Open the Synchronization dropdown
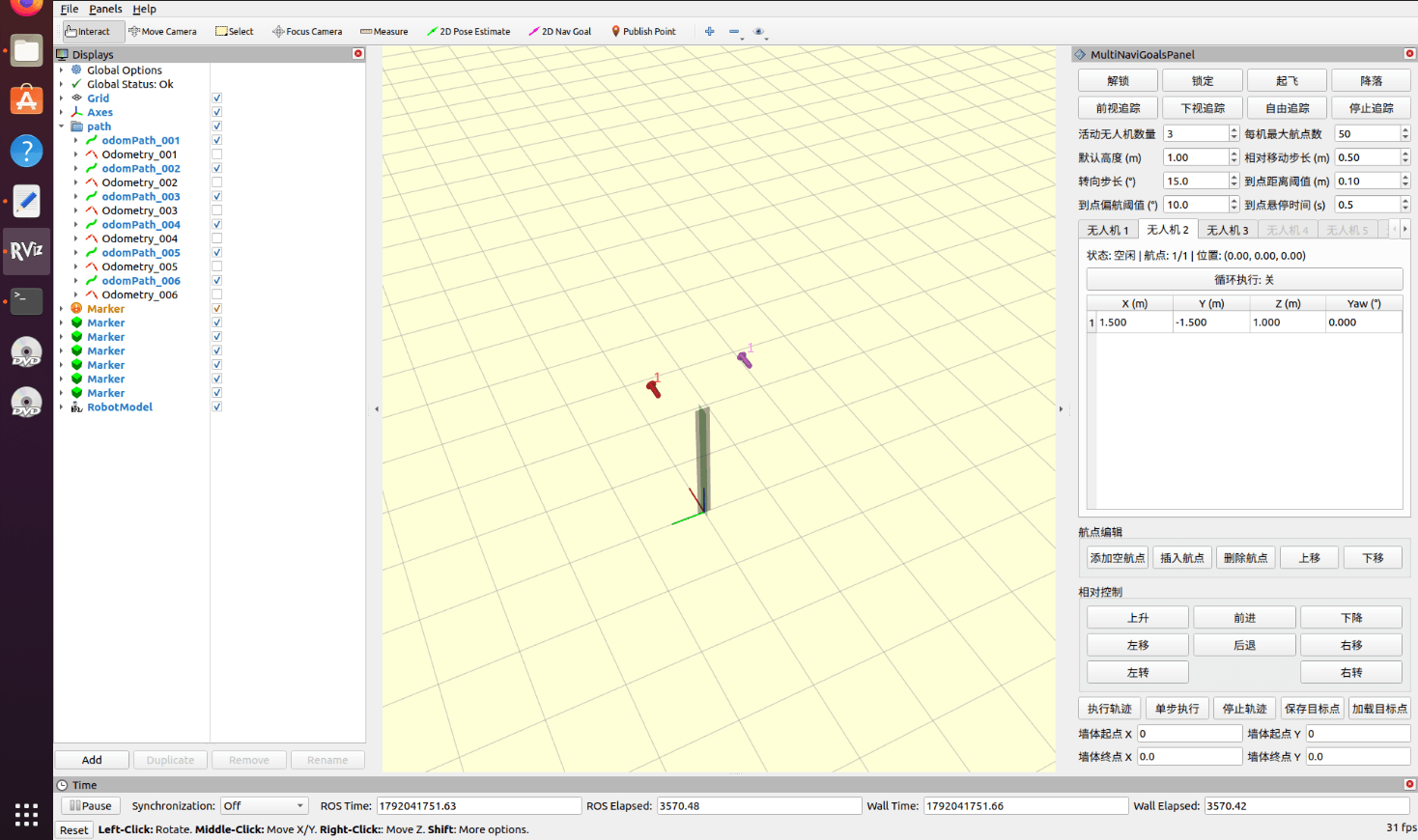The height and width of the screenshot is (840, 1418). coord(264,806)
